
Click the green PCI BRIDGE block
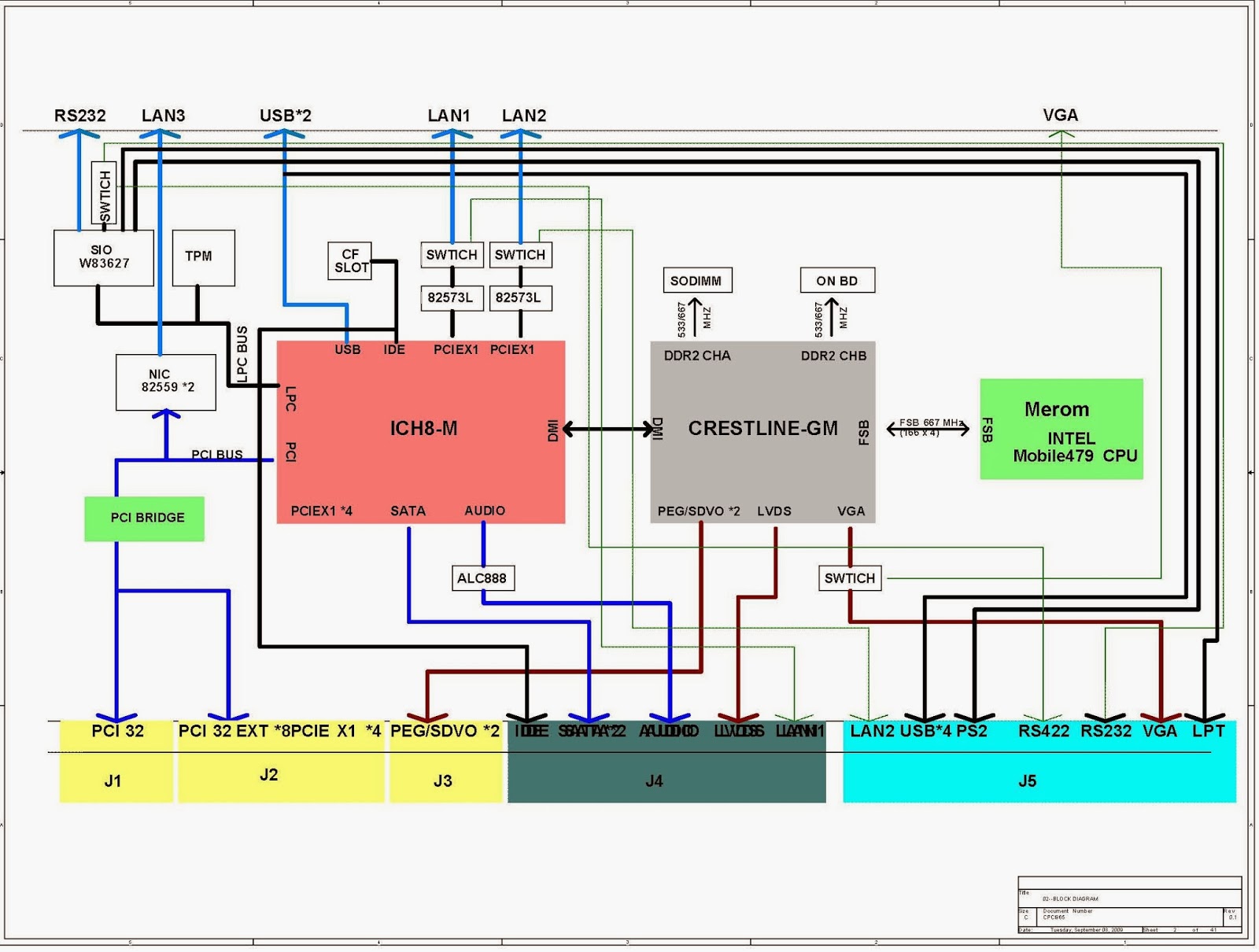pos(145,518)
